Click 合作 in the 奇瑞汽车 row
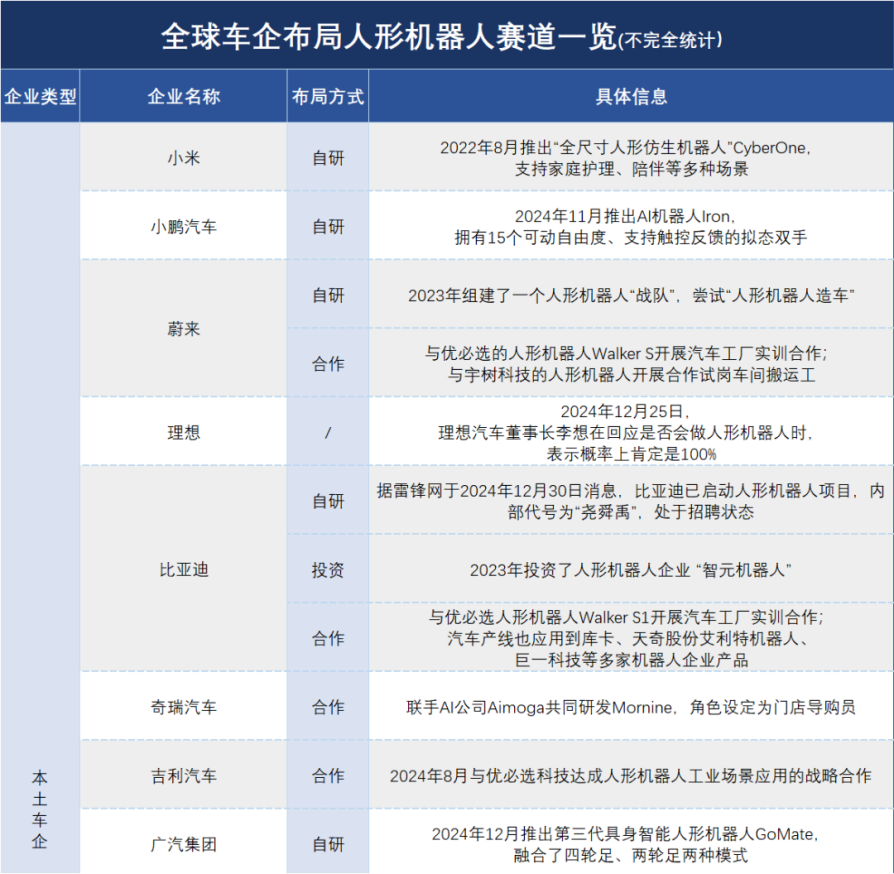This screenshot has height=874, width=894. click(x=328, y=707)
